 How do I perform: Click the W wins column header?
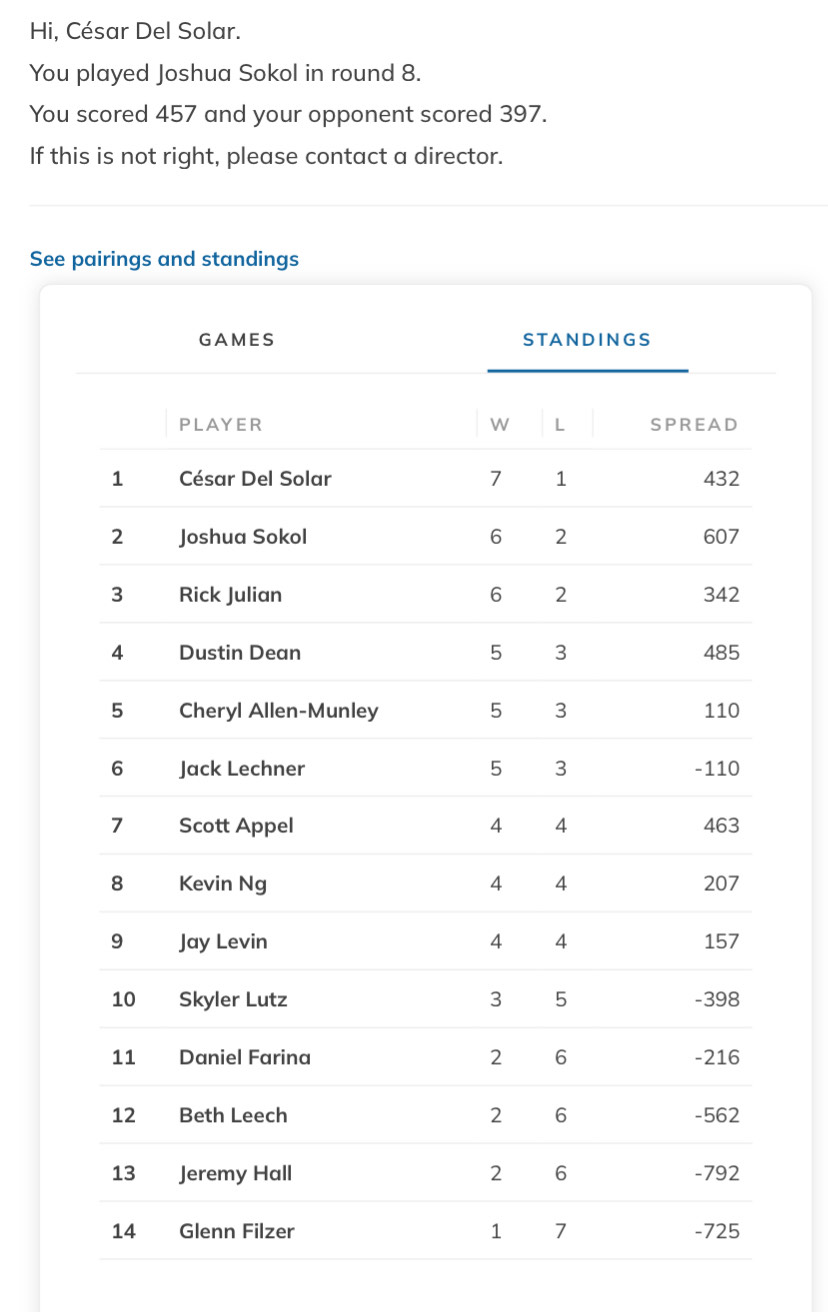pos(499,425)
